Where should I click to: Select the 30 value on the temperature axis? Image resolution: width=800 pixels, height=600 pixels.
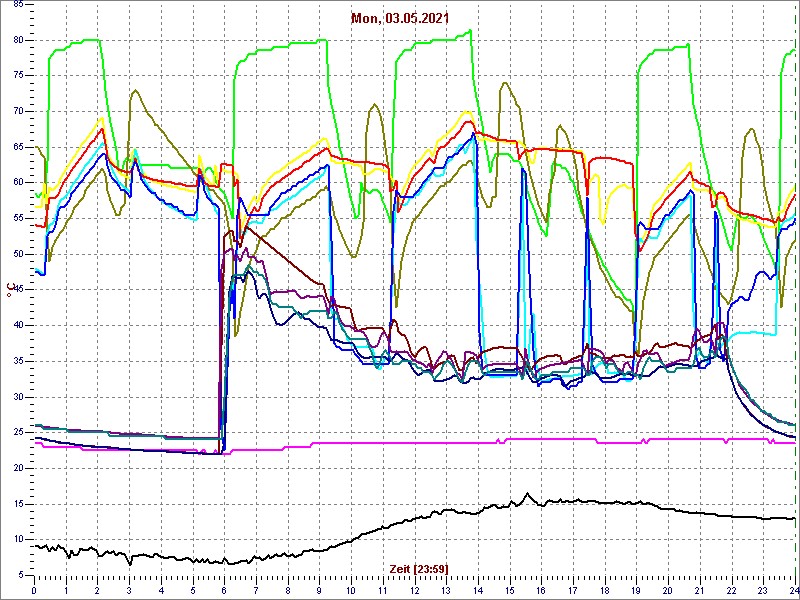click(x=16, y=397)
